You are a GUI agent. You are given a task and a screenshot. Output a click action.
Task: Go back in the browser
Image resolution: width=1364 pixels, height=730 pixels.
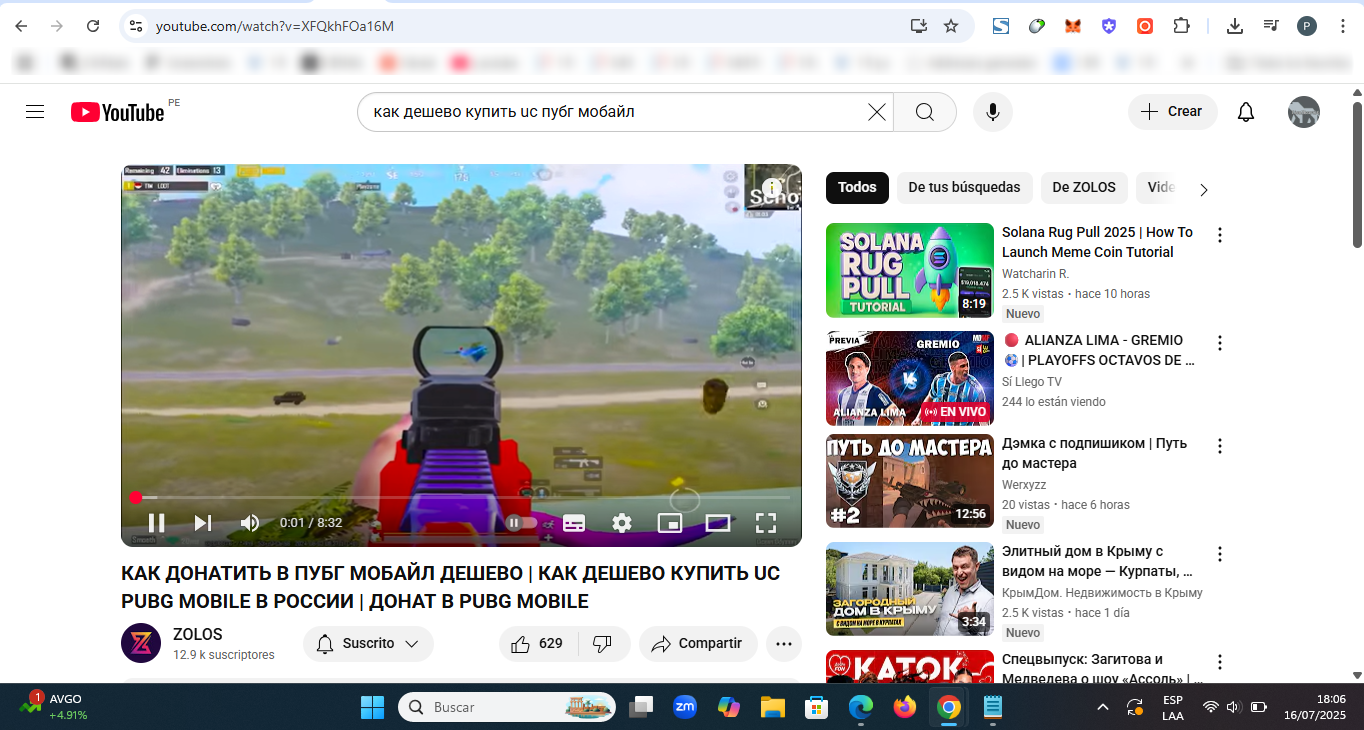coord(21,26)
